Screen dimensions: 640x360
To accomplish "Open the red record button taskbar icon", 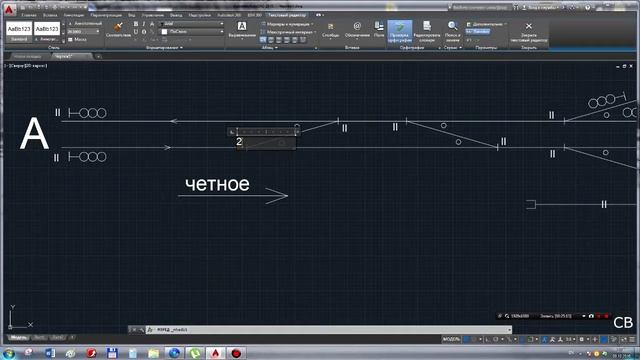I will pyautogui.click(x=236, y=353).
